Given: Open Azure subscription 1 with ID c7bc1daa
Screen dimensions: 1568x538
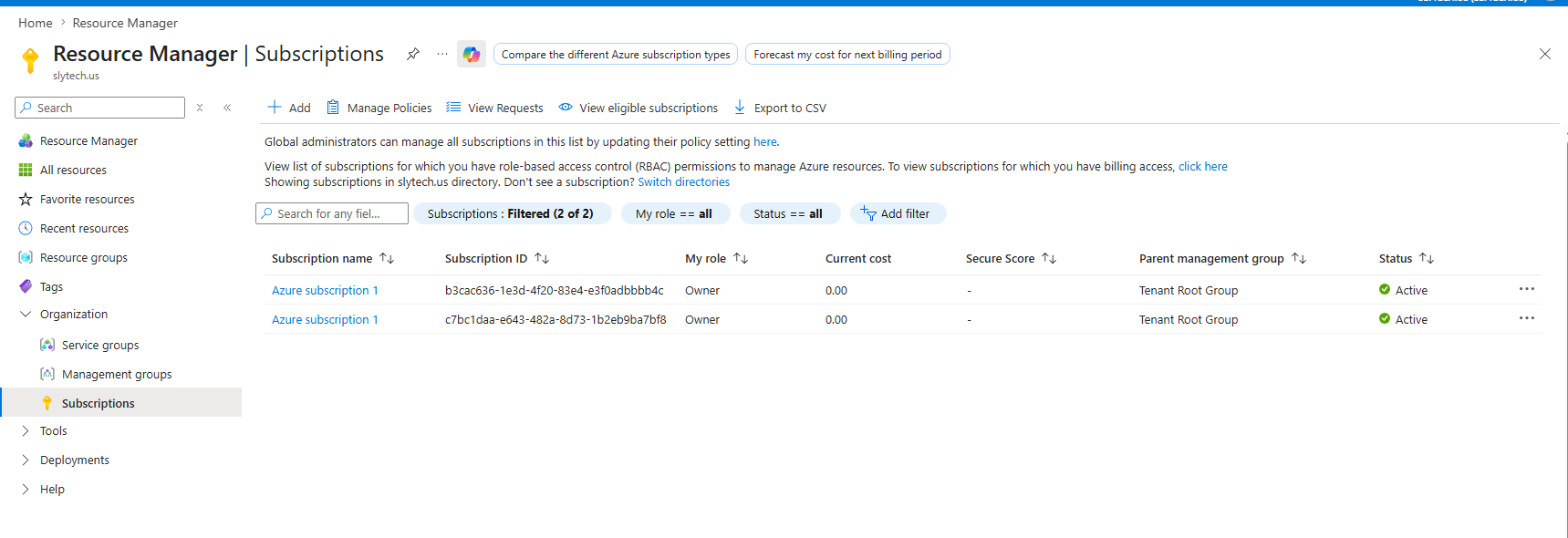Looking at the screenshot, I should click(325, 319).
